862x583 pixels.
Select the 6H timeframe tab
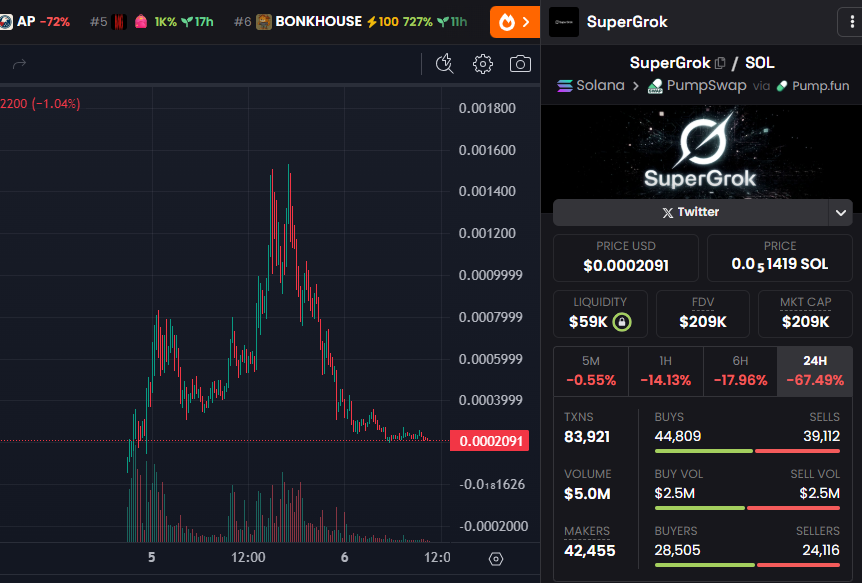tap(741, 371)
